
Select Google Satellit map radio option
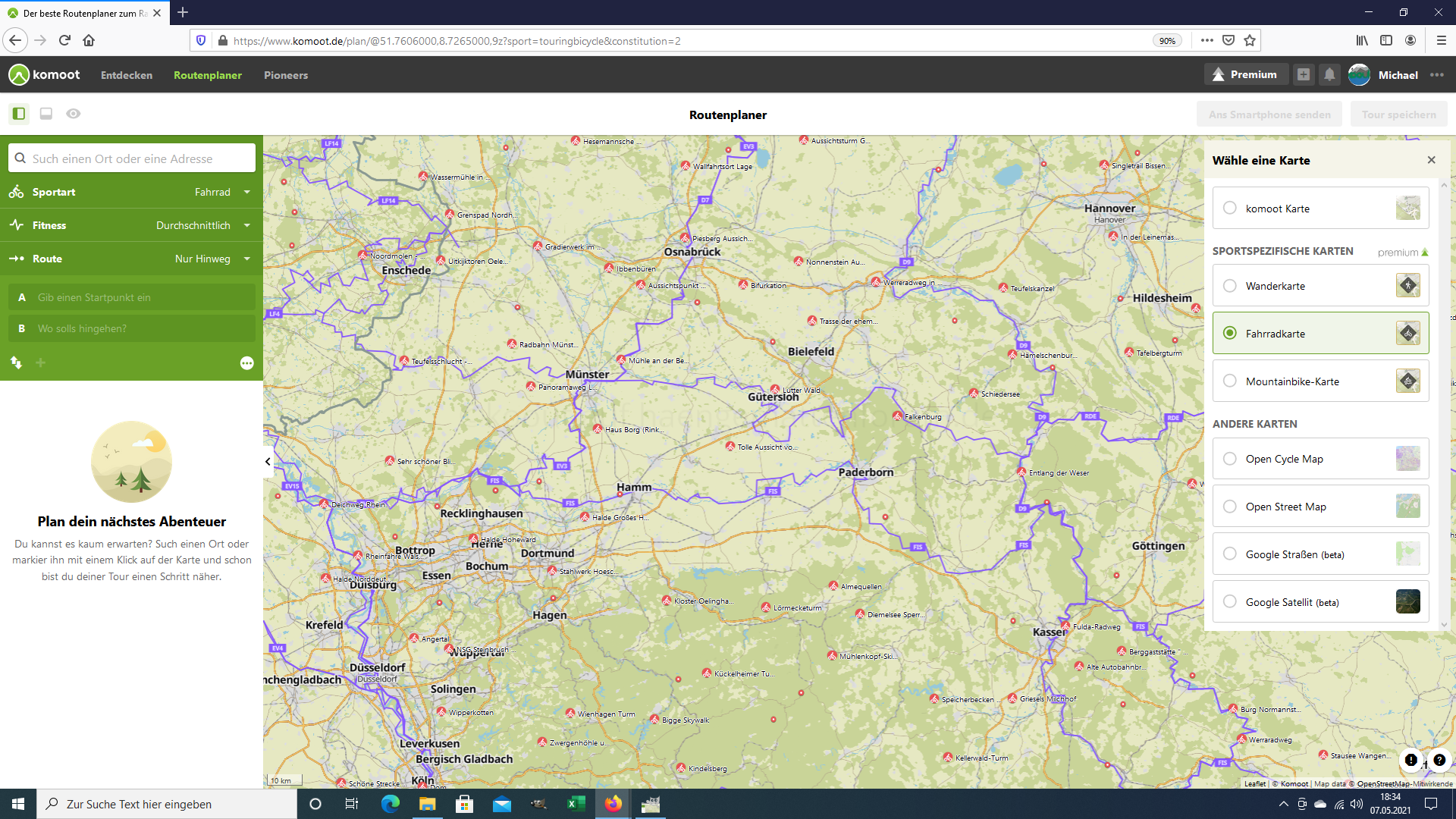tap(1229, 602)
